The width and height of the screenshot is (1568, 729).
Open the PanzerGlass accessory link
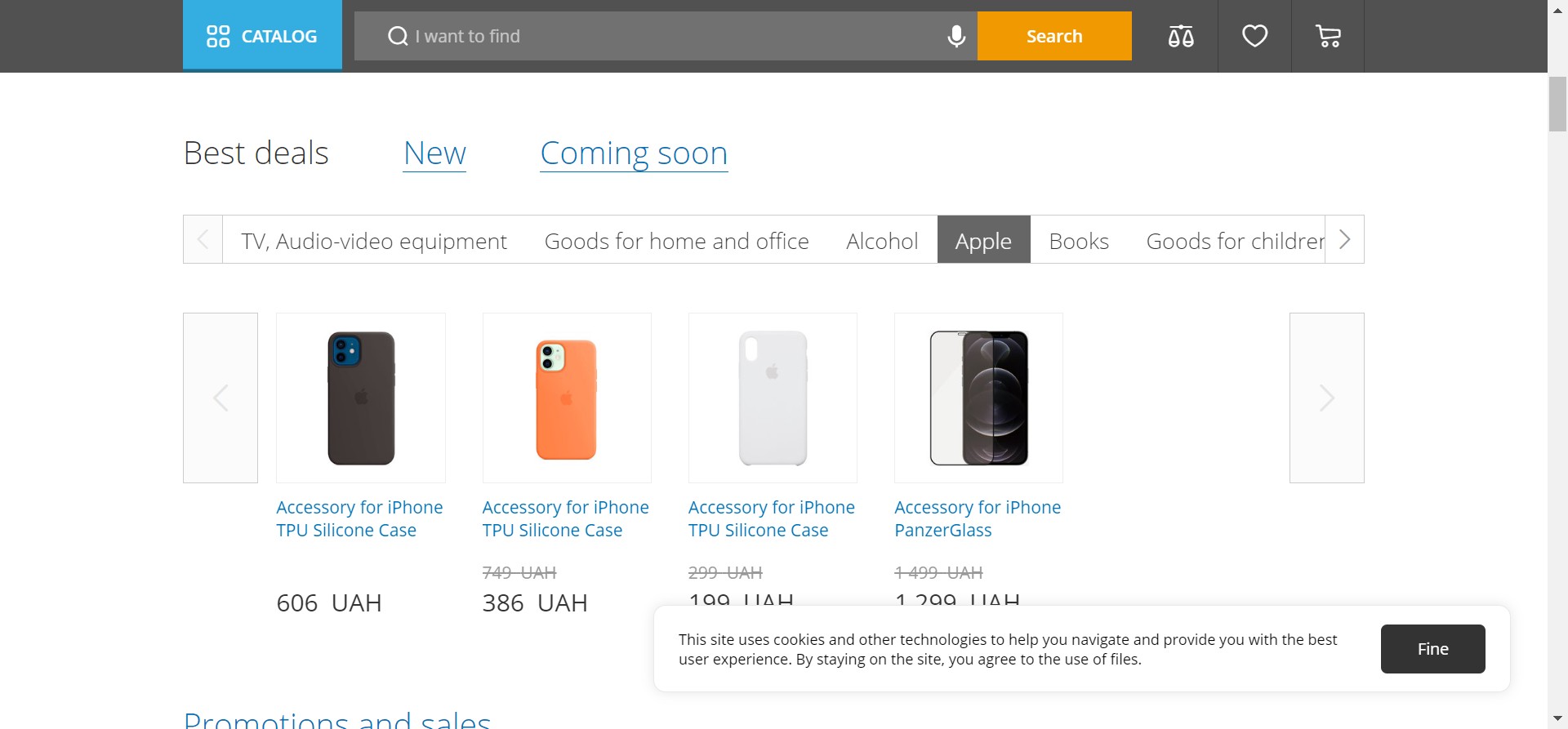tap(977, 518)
